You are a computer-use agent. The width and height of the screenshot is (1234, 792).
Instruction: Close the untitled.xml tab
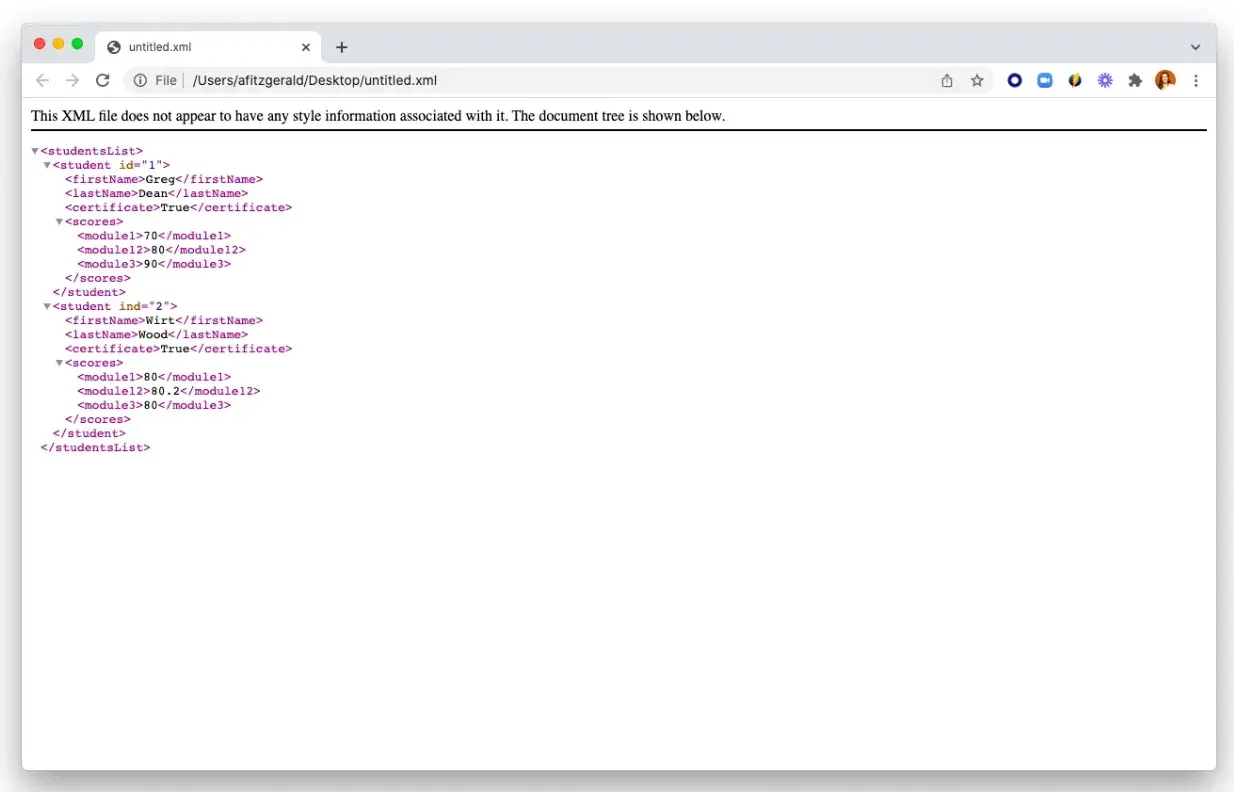[306, 47]
